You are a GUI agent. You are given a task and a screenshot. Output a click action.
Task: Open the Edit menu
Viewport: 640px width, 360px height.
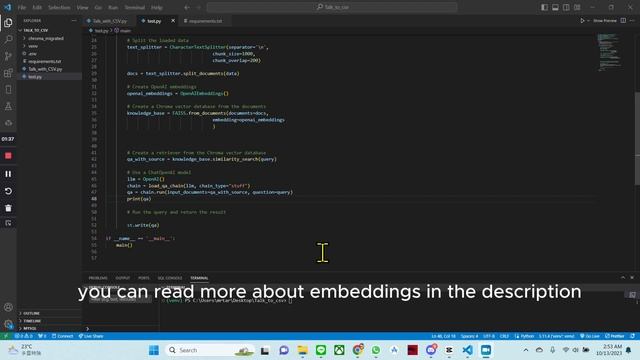(x=37, y=7)
